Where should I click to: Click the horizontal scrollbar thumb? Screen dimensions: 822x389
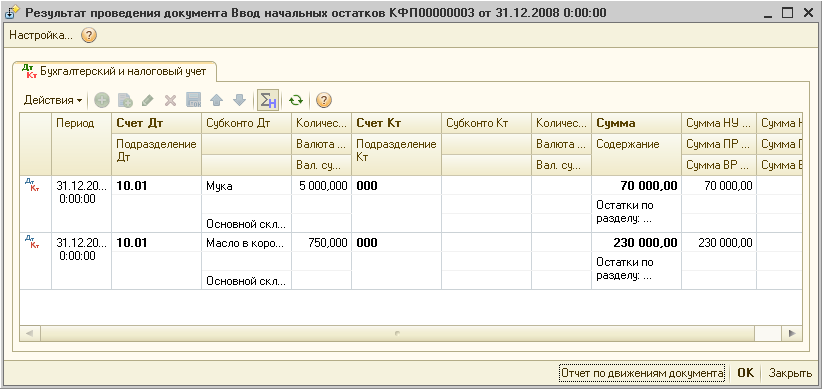coord(397,333)
